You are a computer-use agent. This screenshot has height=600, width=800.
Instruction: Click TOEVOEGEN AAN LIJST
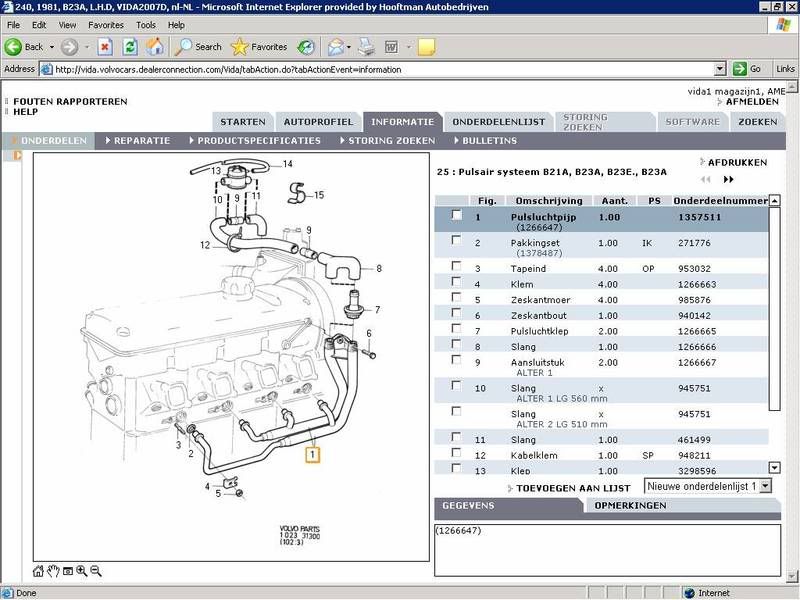[573, 488]
